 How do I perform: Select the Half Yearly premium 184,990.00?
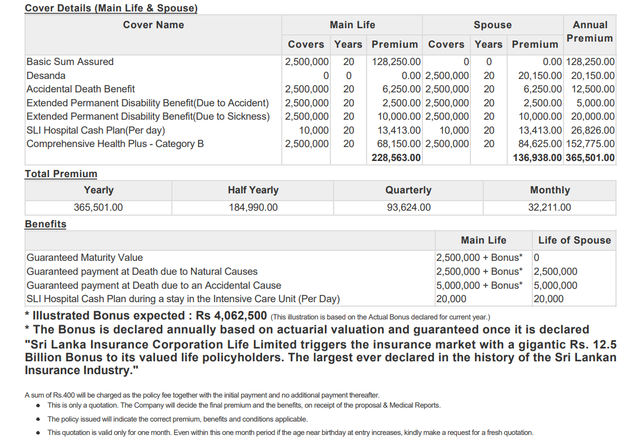253,207
